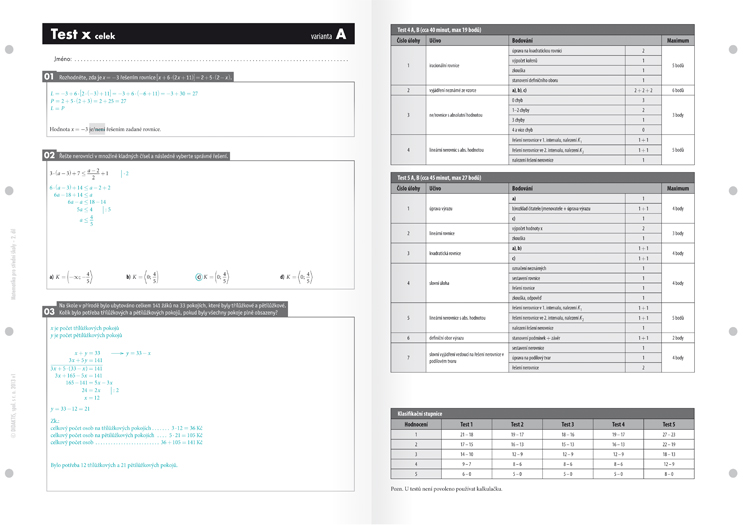Click the 'Test x celek' title
The image size is (743, 525).
(83, 35)
